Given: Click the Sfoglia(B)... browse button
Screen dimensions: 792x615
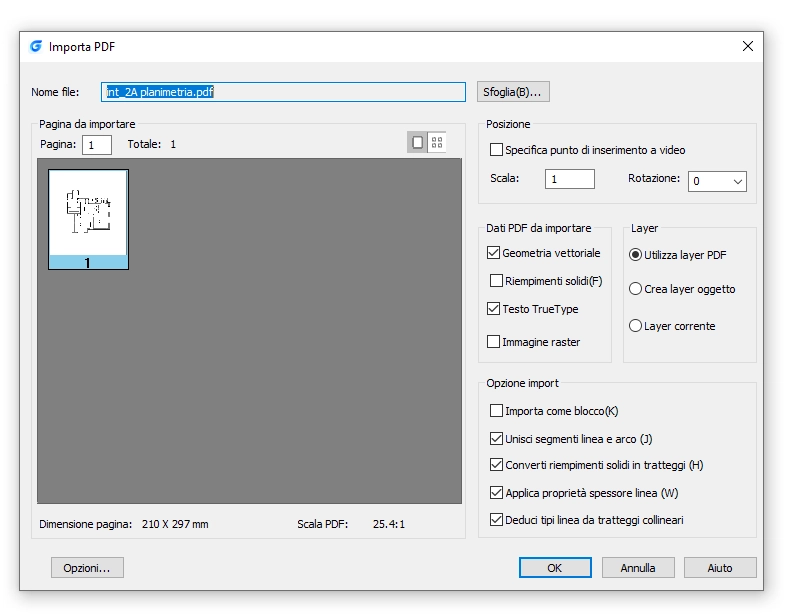Looking at the screenshot, I should 513,92.
